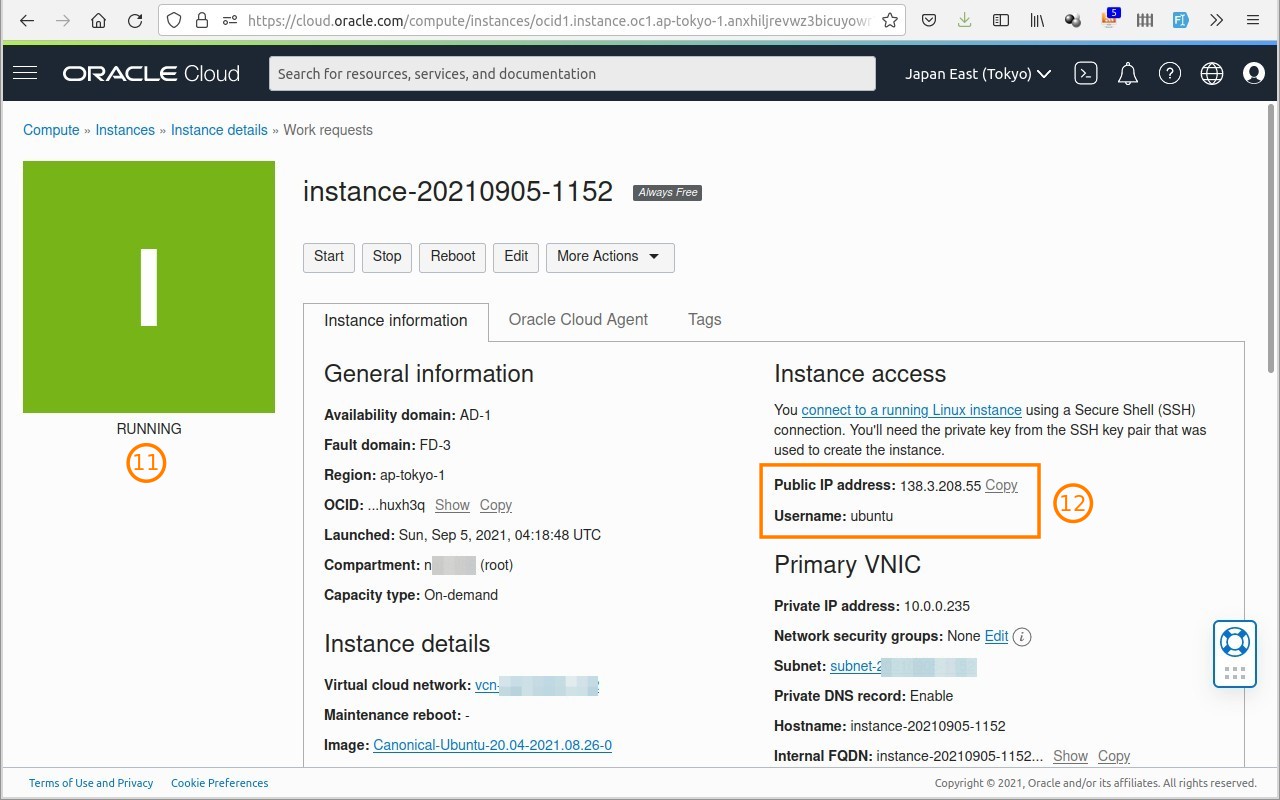Click the life-ring support widget icon
Image resolution: width=1280 pixels, height=800 pixels.
click(1235, 642)
